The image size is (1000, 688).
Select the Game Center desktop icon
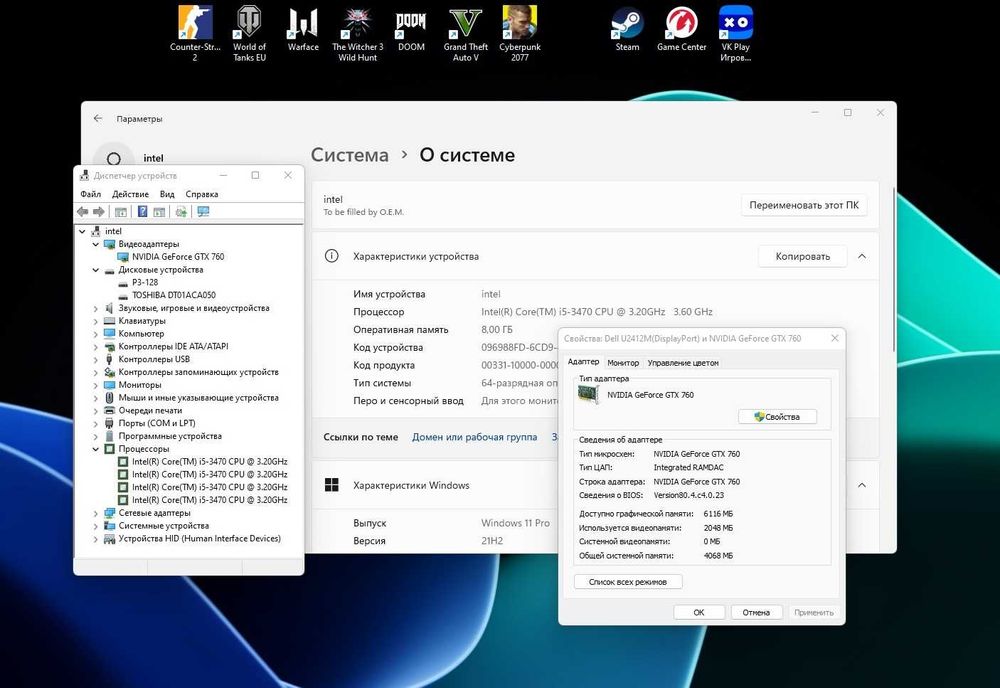682,29
